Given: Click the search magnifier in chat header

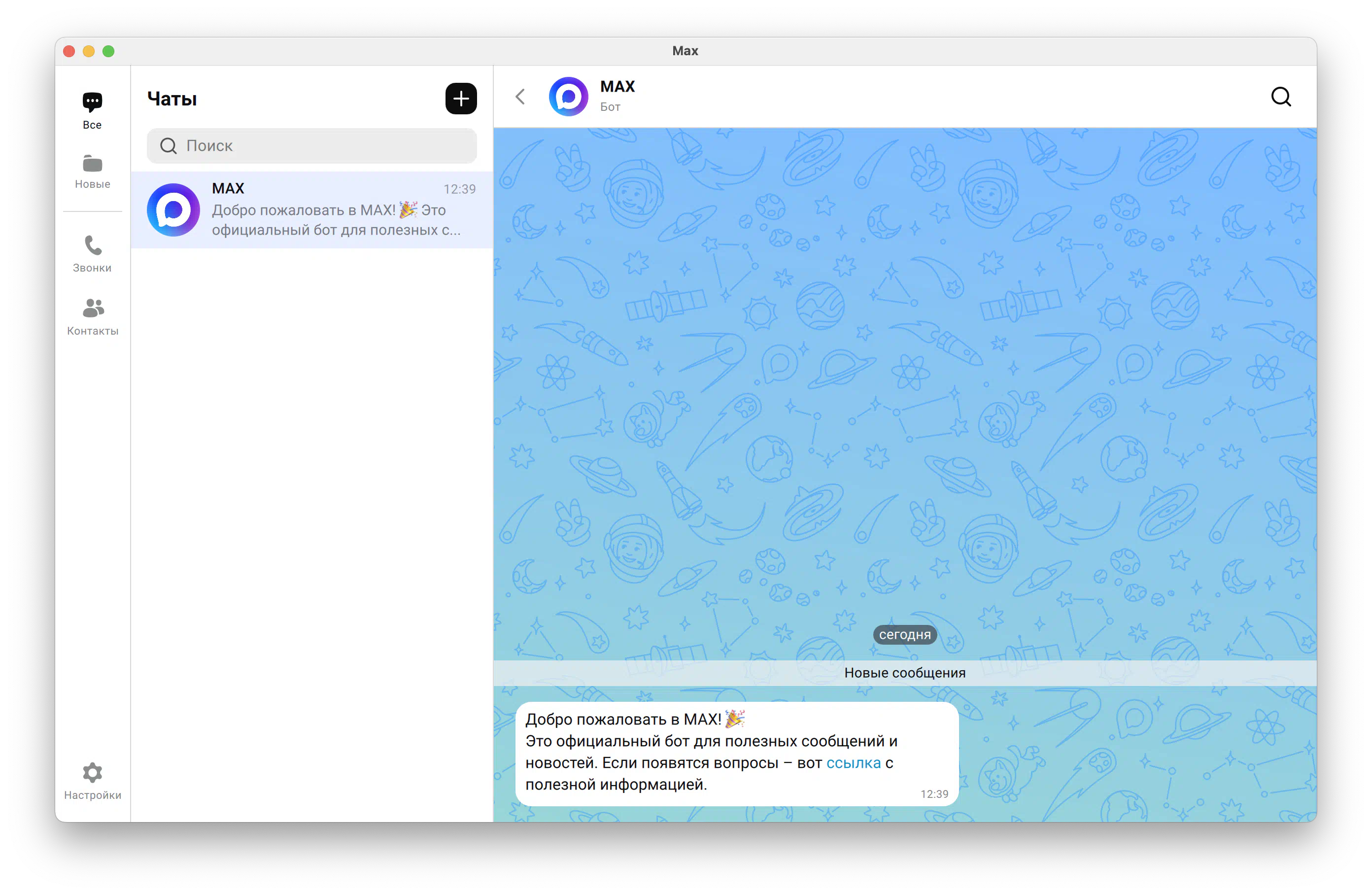Looking at the screenshot, I should (x=1280, y=97).
